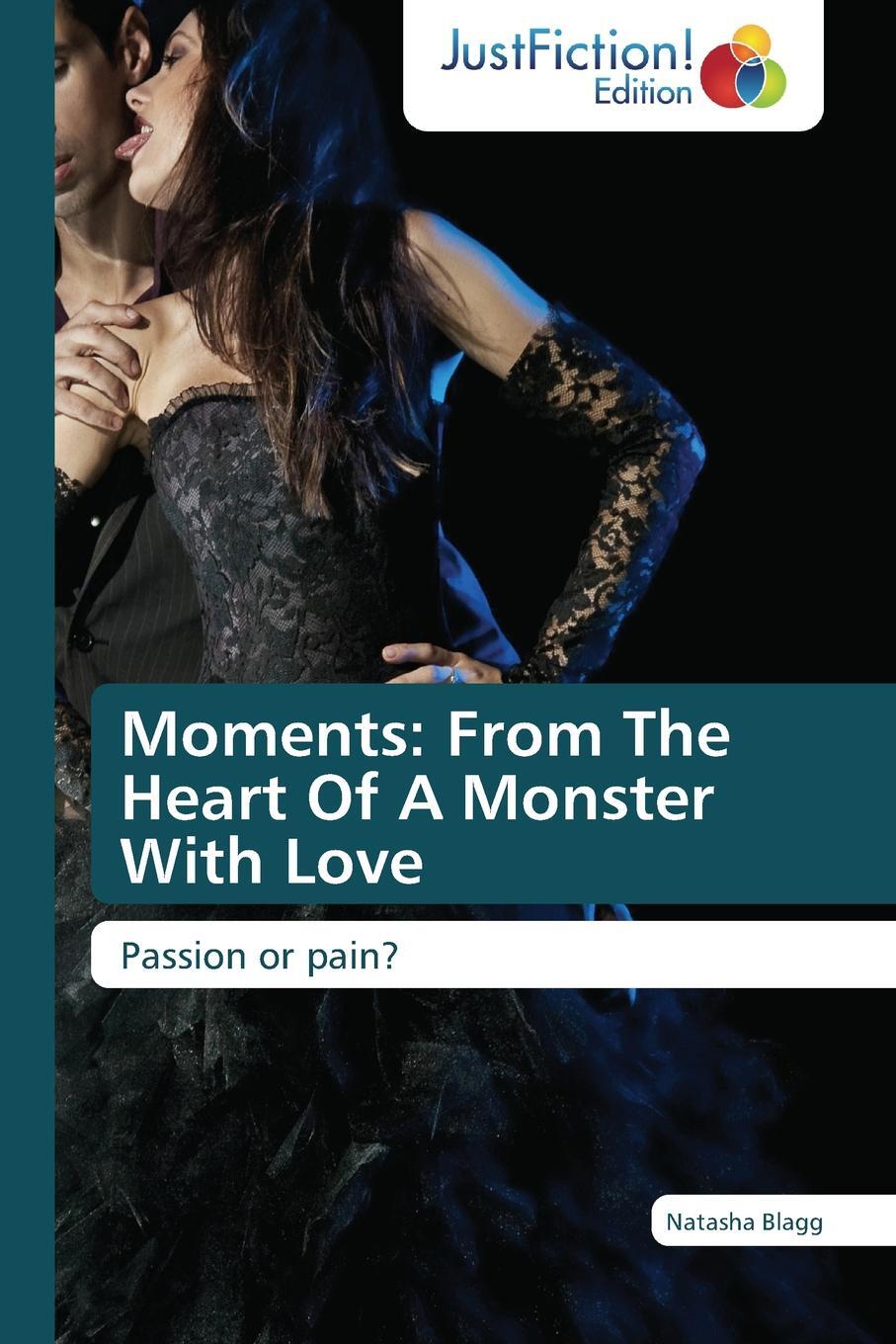This screenshot has height=1344, width=896.
Task: Click the words Heart Of A Monster
Action: 417,798
